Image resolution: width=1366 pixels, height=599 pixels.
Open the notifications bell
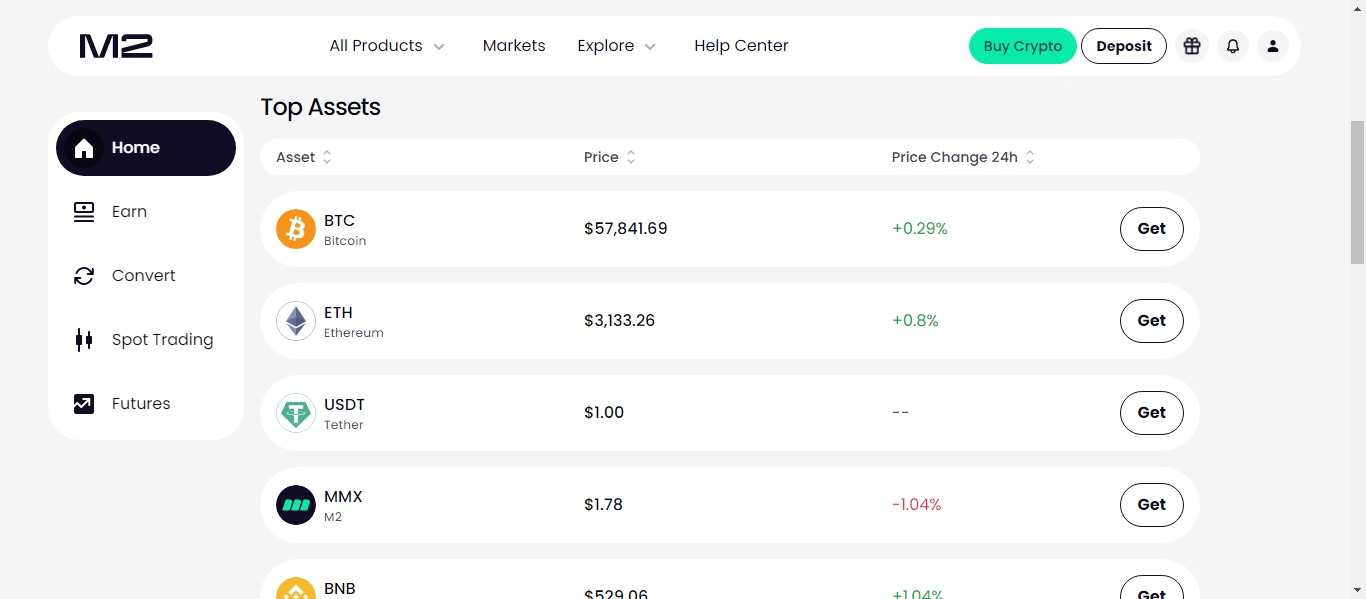(1232, 46)
